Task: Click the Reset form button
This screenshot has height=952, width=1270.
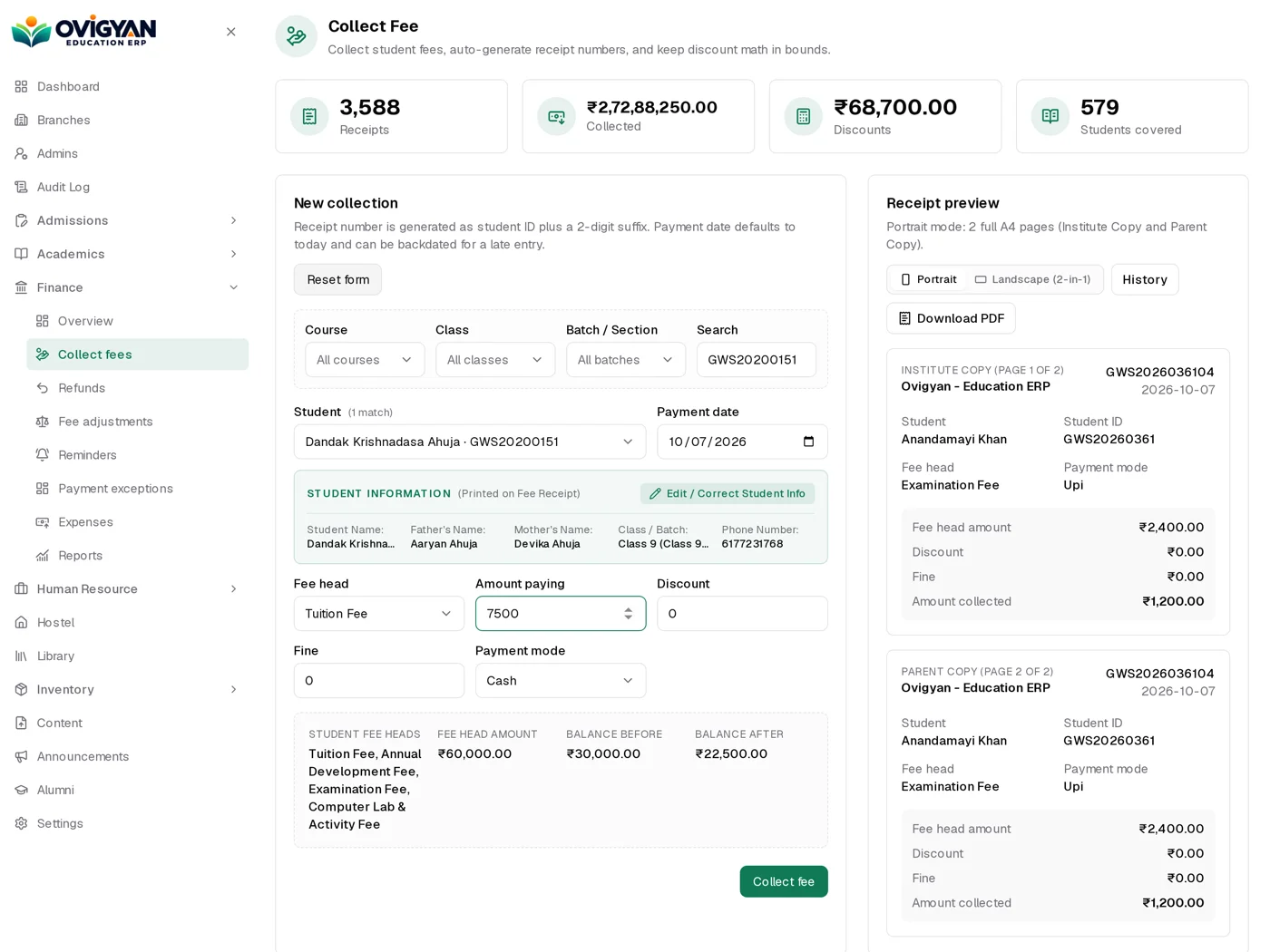Action: click(337, 279)
